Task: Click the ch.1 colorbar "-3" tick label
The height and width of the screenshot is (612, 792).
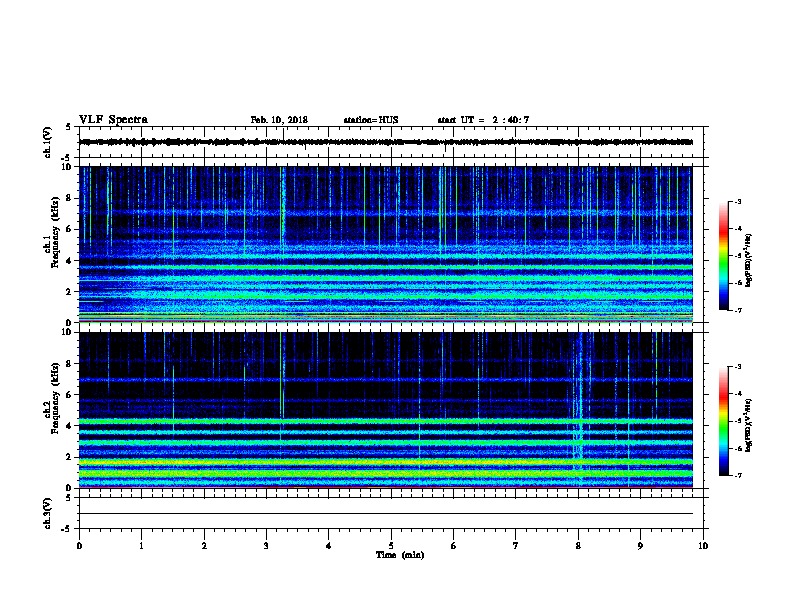Action: tap(737, 201)
